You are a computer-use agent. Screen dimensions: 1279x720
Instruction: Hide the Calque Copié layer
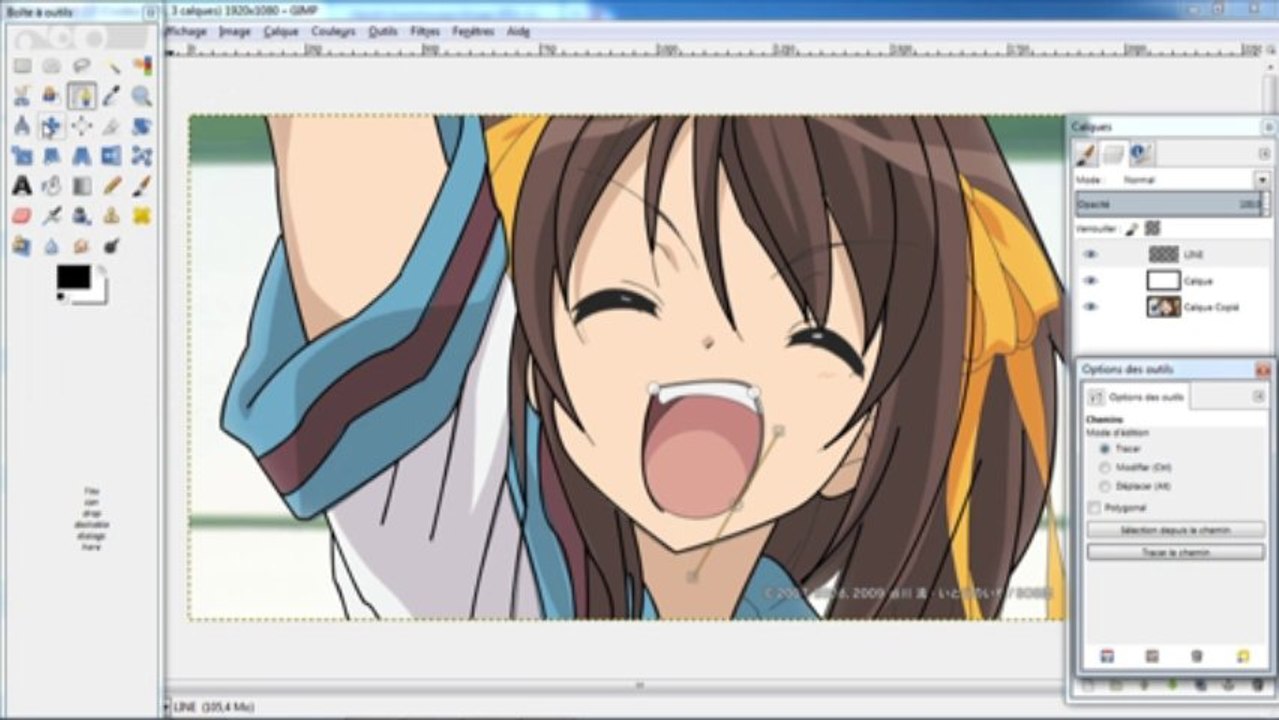coord(1090,307)
